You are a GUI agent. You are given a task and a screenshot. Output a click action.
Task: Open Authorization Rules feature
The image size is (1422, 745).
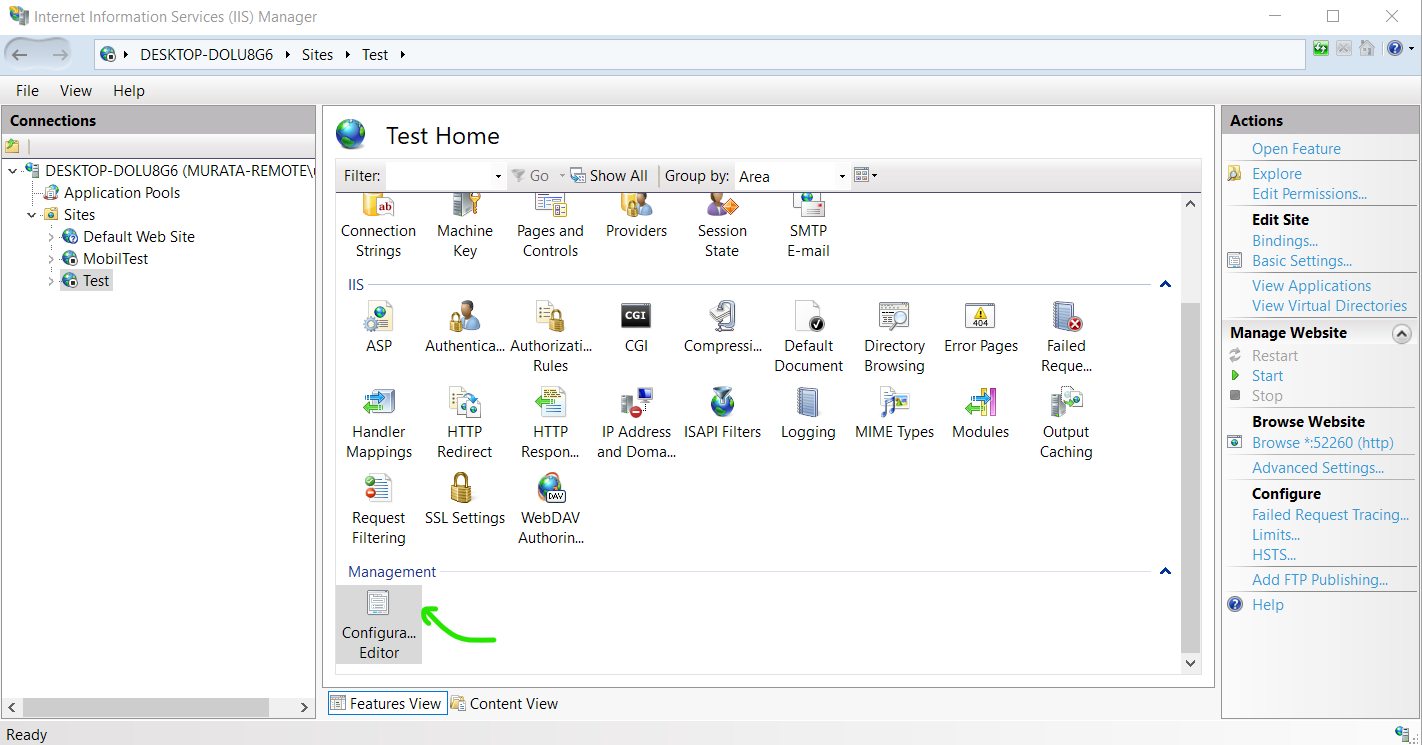coord(550,337)
